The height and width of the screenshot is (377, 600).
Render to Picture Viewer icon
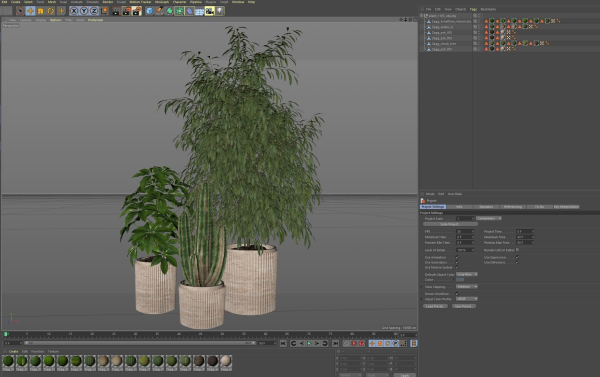coord(126,11)
